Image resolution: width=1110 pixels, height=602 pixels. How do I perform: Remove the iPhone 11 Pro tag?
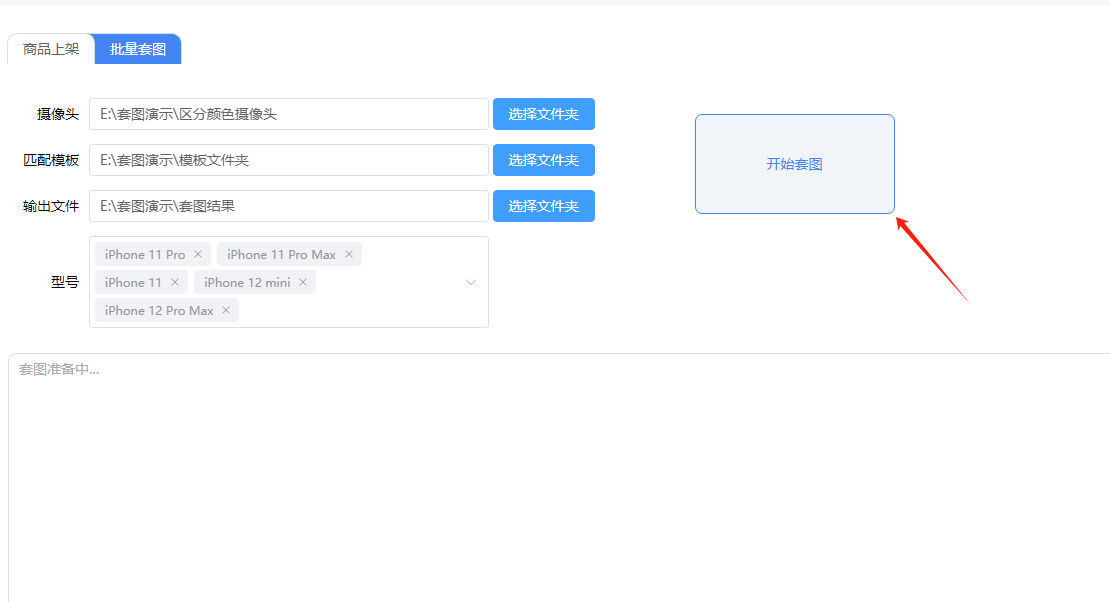coord(198,254)
